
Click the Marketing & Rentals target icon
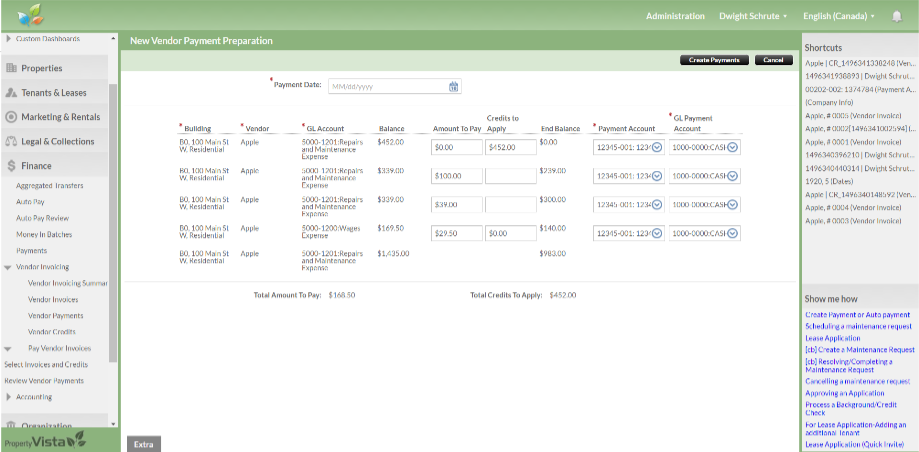11,117
